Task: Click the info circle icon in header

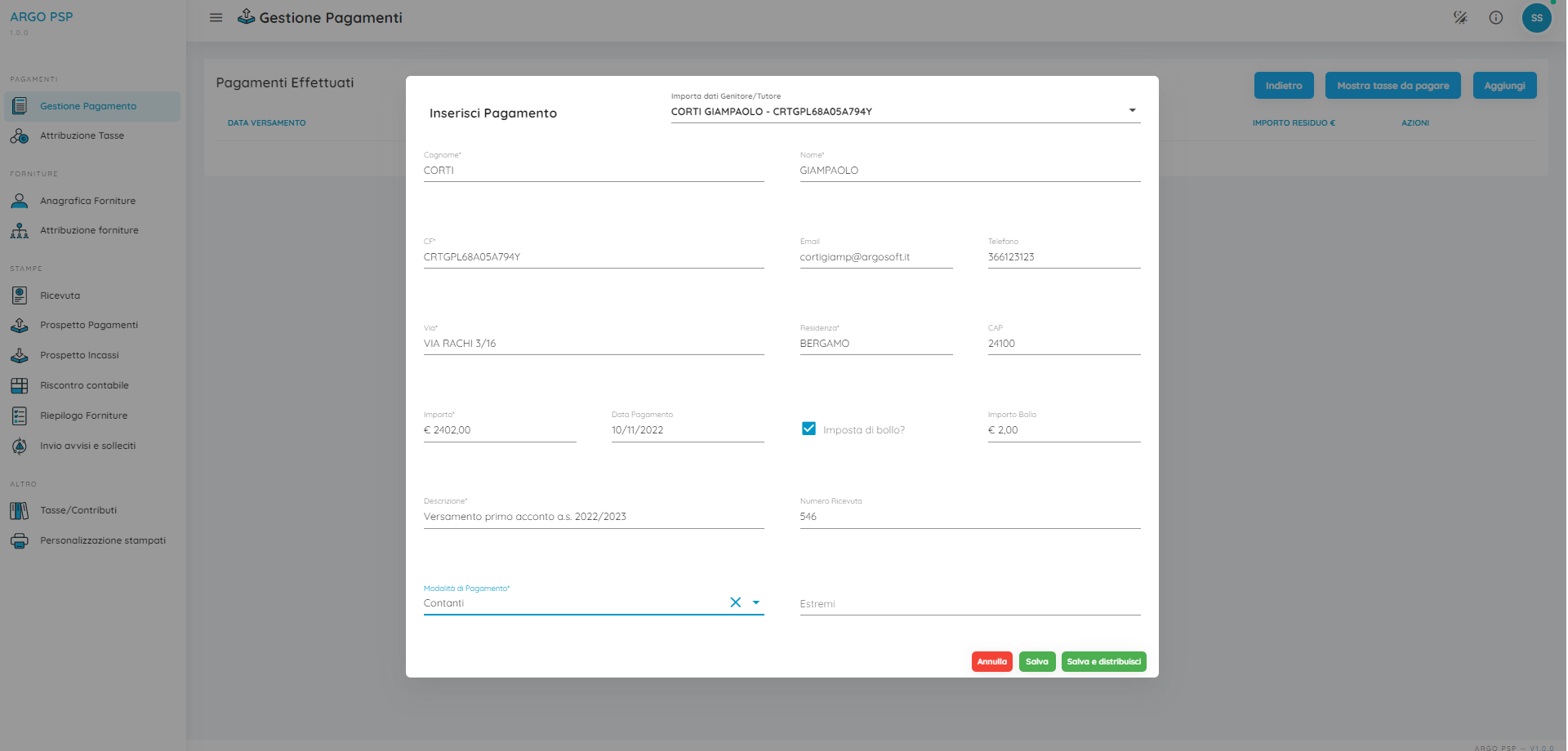Action: pyautogui.click(x=1495, y=18)
